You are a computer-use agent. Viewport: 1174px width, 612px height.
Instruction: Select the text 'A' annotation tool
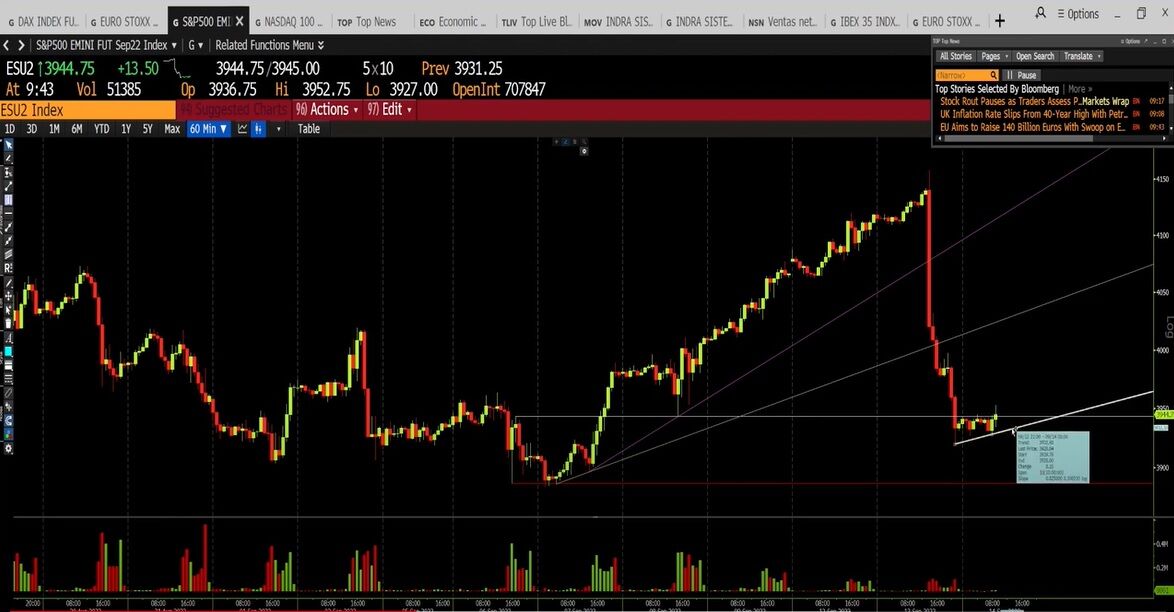(8, 337)
